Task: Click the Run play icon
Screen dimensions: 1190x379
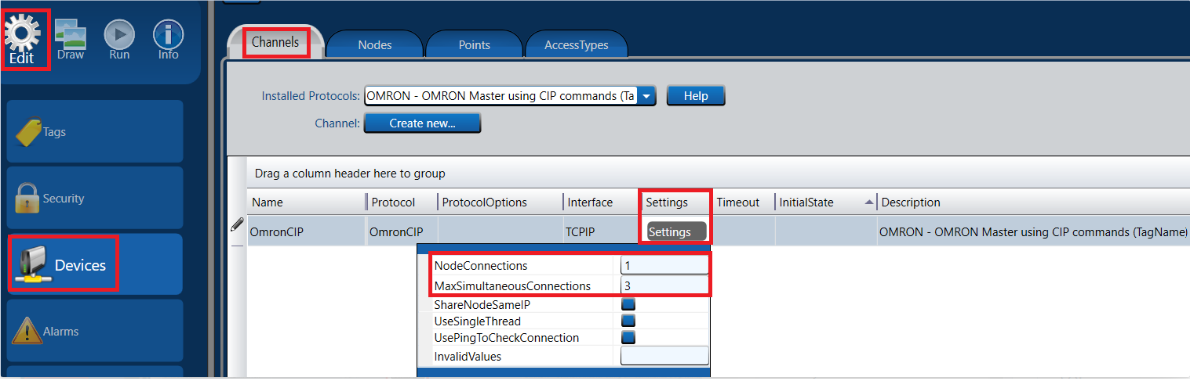Action: [x=119, y=39]
